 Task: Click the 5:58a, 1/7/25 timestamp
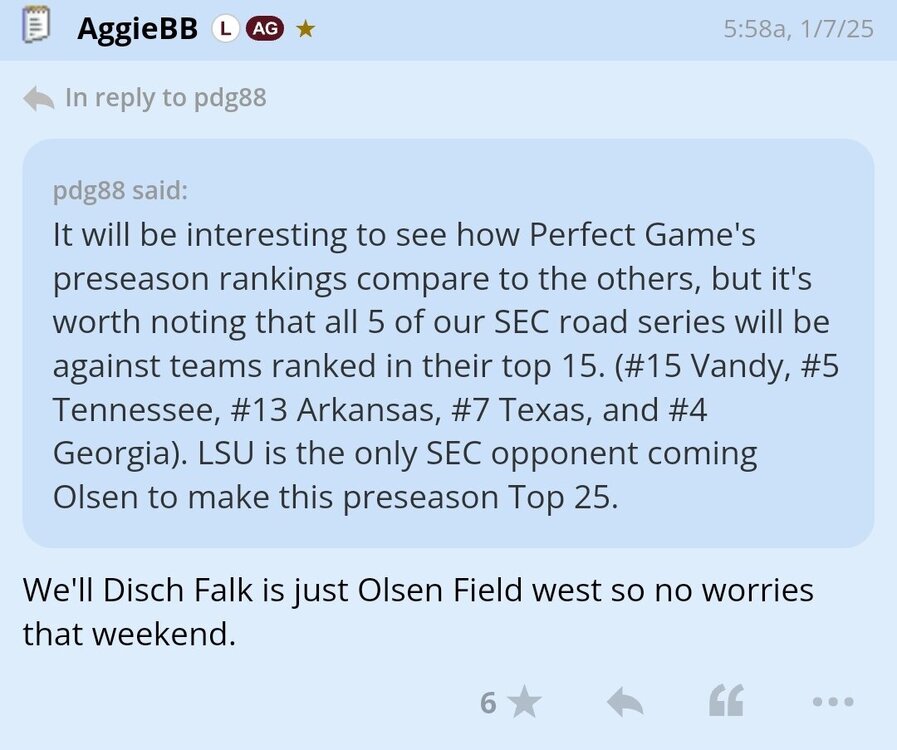pos(797,29)
